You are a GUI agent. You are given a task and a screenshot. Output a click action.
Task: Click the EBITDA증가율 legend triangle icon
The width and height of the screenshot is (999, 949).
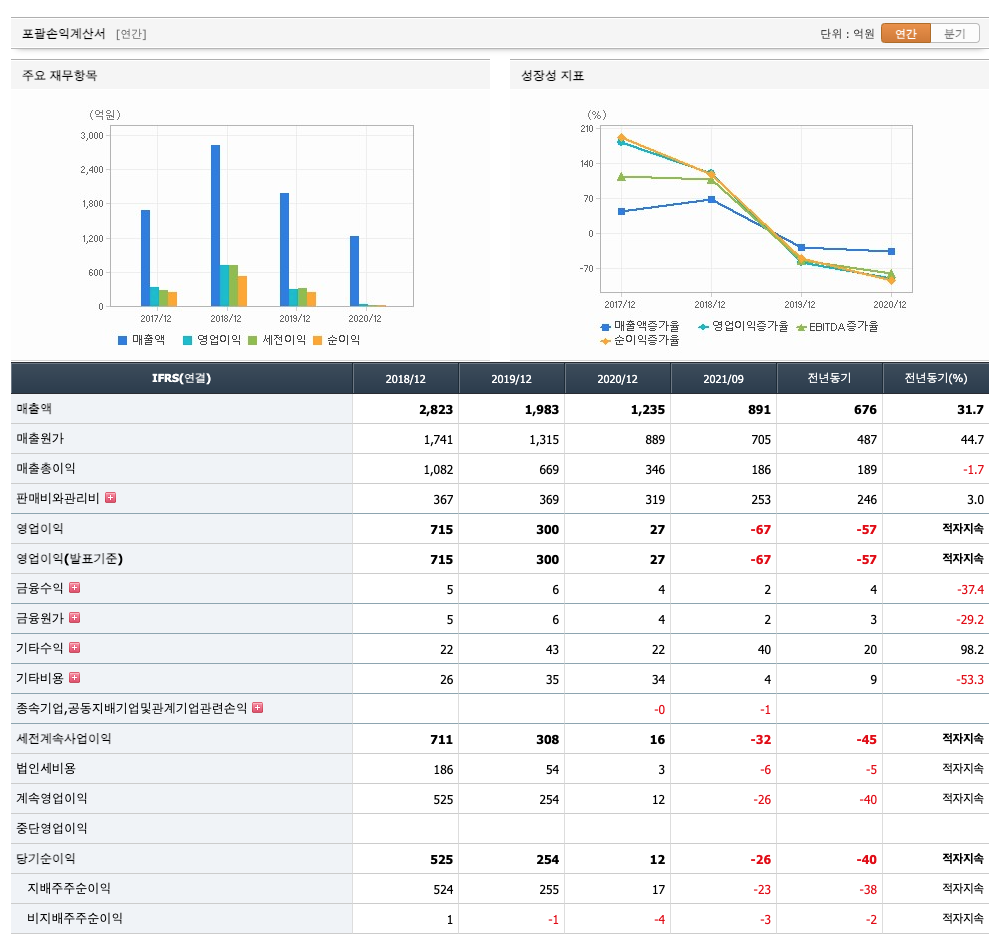[x=801, y=327]
